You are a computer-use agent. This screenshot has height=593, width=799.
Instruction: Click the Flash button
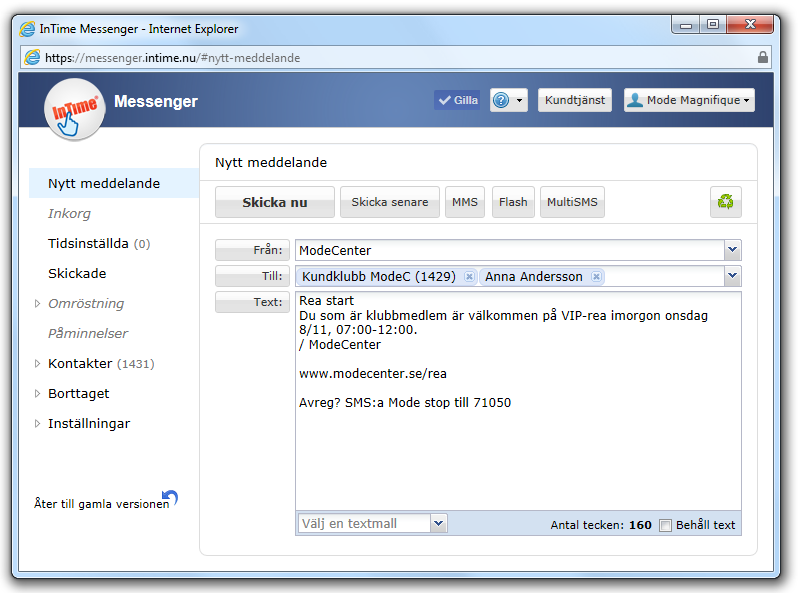pos(513,202)
